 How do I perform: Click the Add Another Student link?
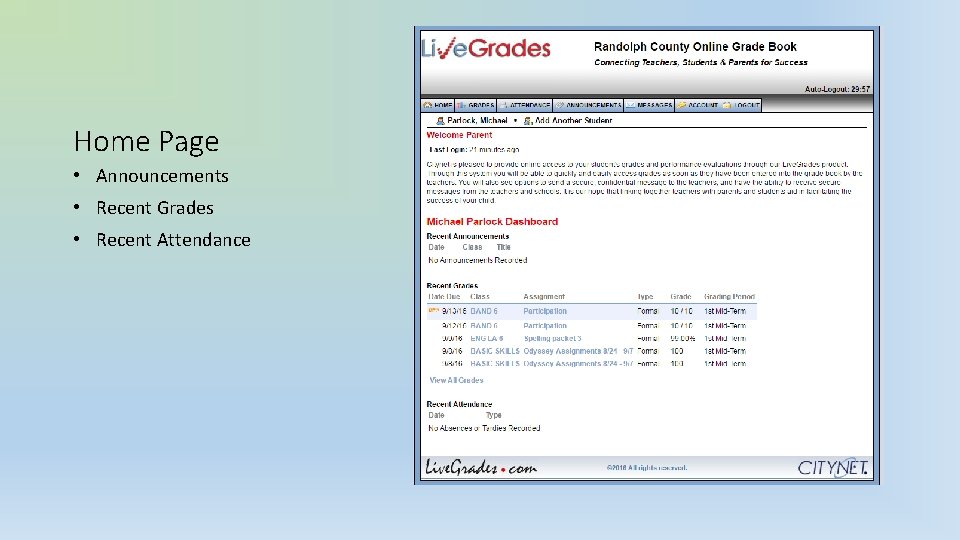pos(573,121)
